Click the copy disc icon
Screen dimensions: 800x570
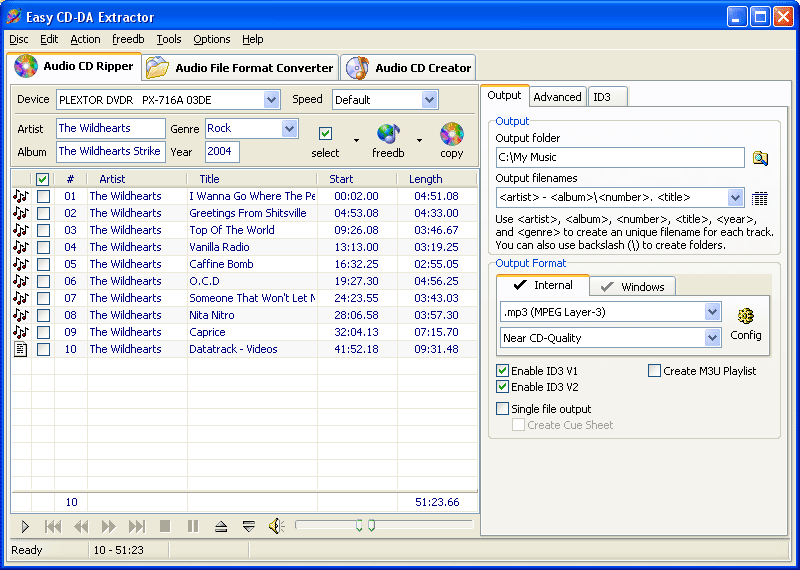click(452, 134)
